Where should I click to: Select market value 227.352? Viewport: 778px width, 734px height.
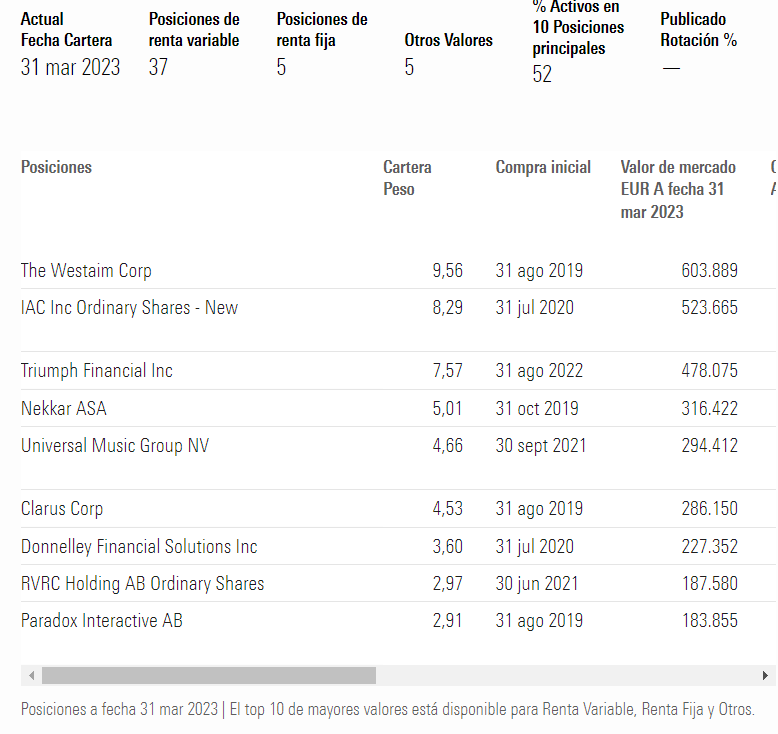coord(710,546)
